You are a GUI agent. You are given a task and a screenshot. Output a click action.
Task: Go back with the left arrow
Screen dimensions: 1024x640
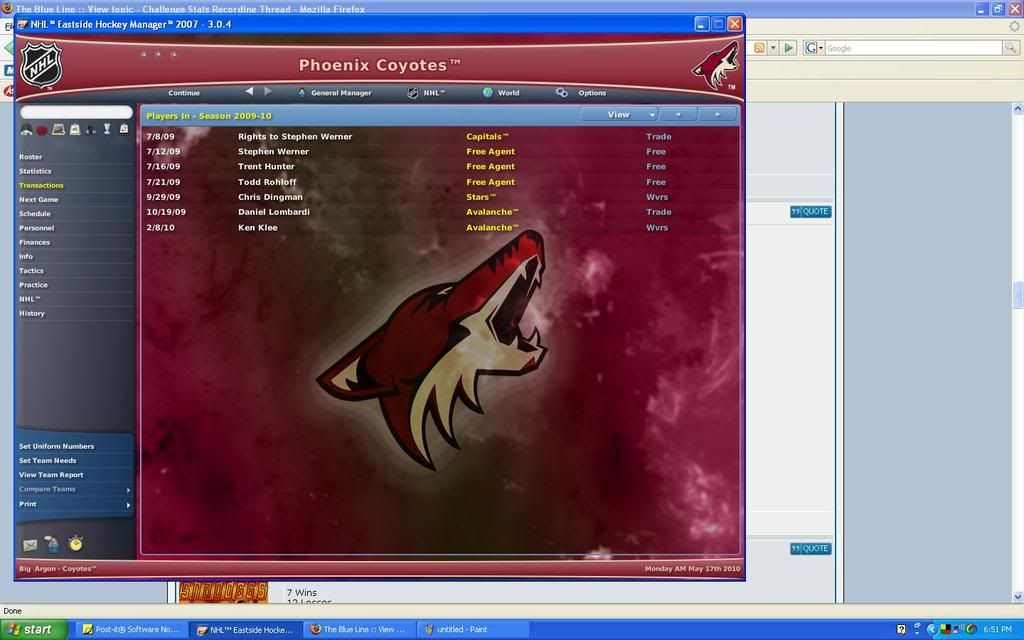click(x=249, y=91)
